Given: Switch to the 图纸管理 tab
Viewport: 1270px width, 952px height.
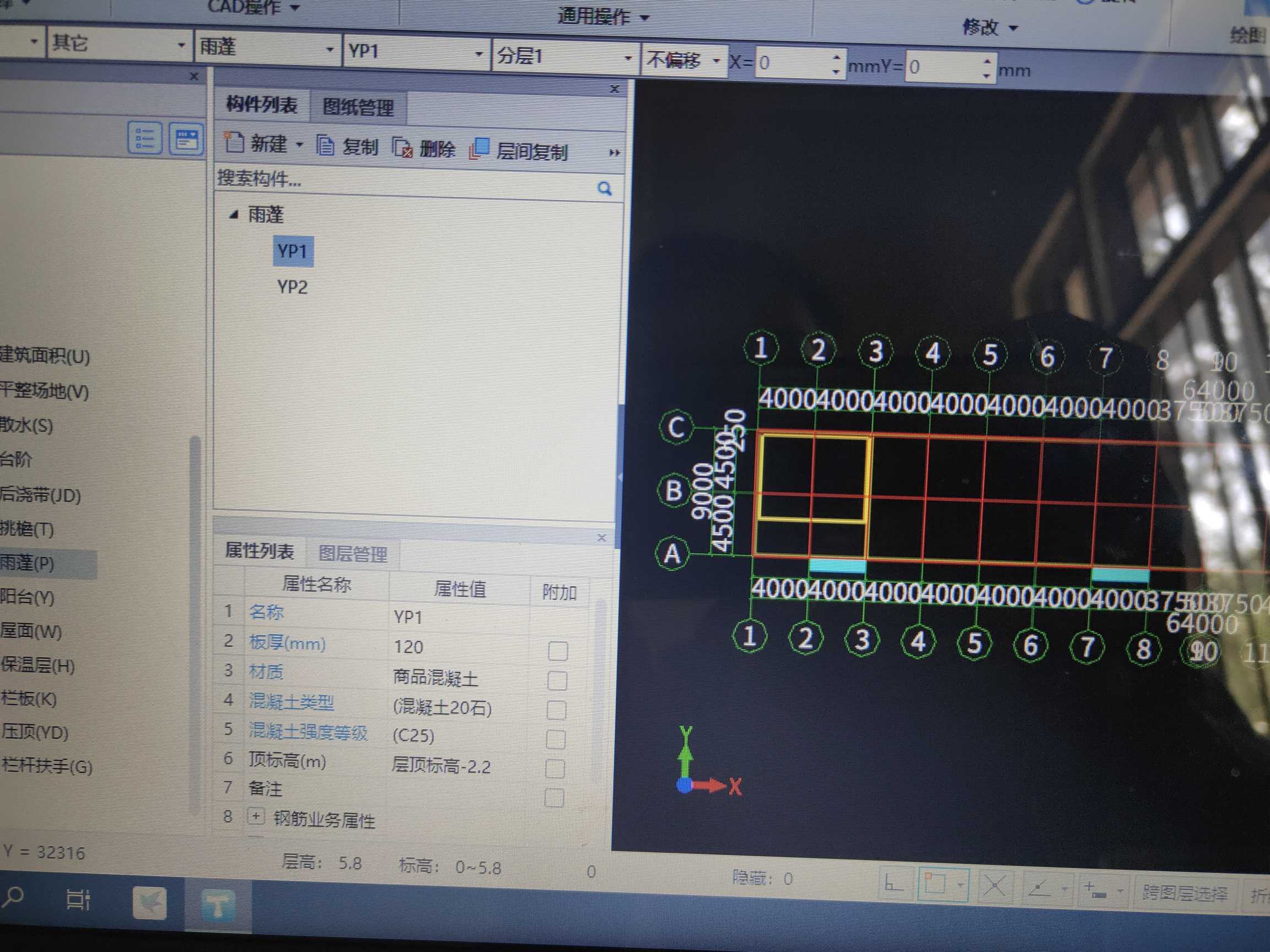Looking at the screenshot, I should [x=358, y=107].
